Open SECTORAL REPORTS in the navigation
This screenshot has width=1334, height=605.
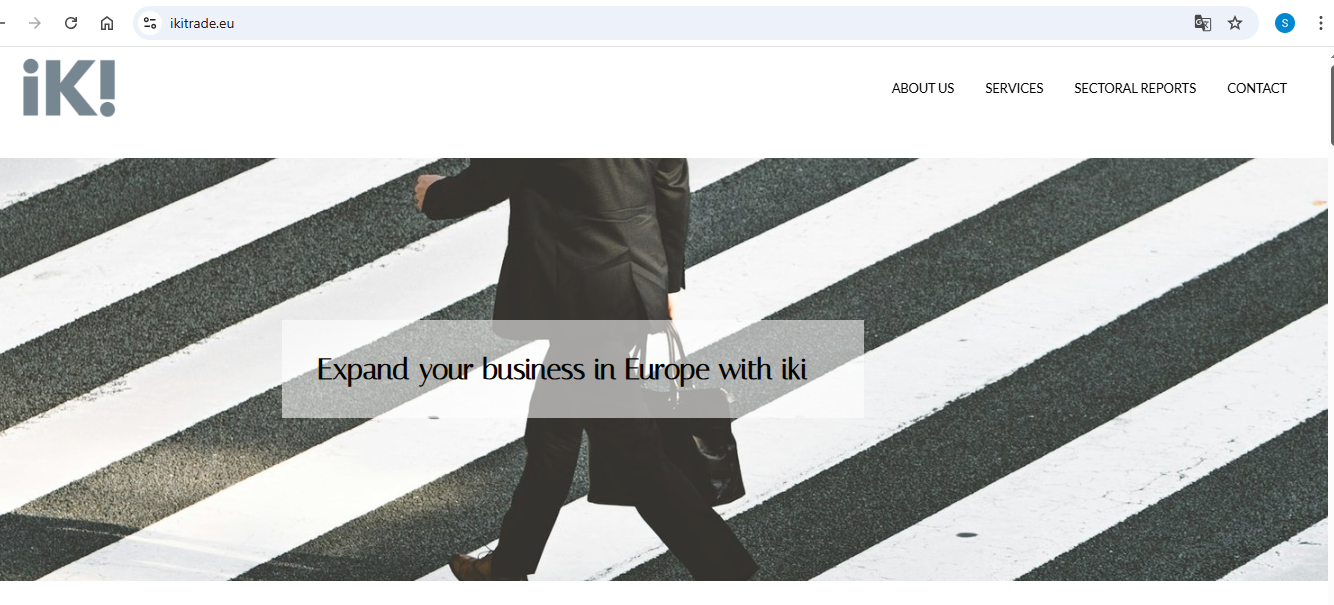(x=1135, y=88)
